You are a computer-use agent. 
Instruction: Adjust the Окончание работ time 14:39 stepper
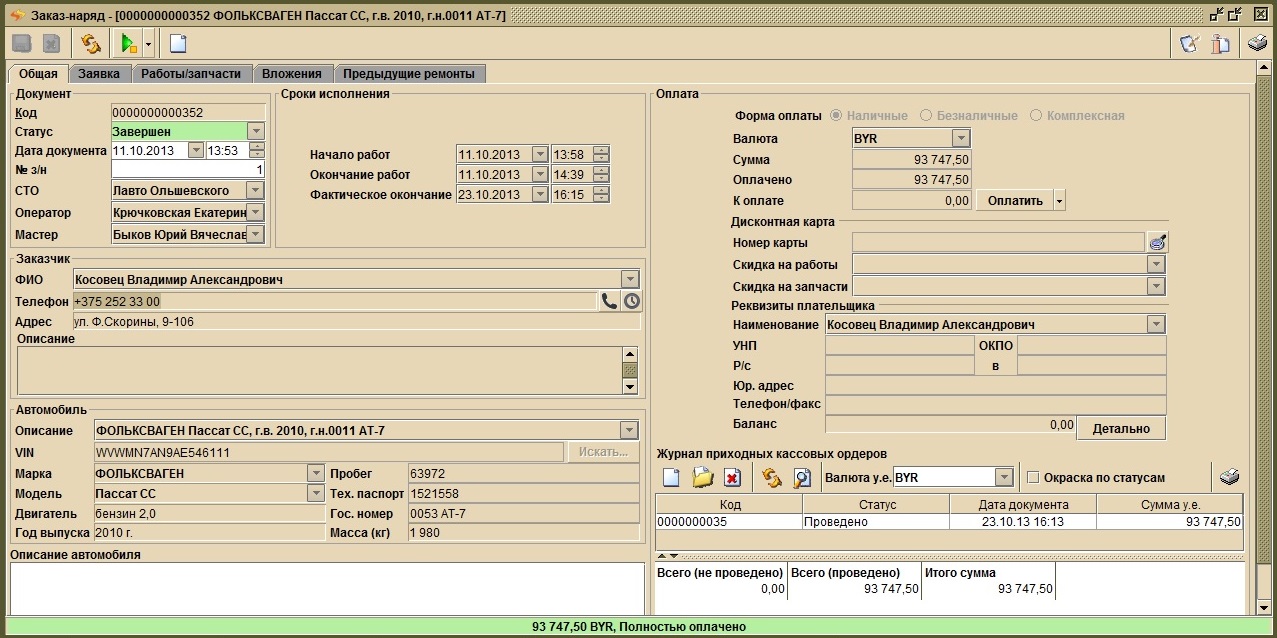tap(601, 175)
